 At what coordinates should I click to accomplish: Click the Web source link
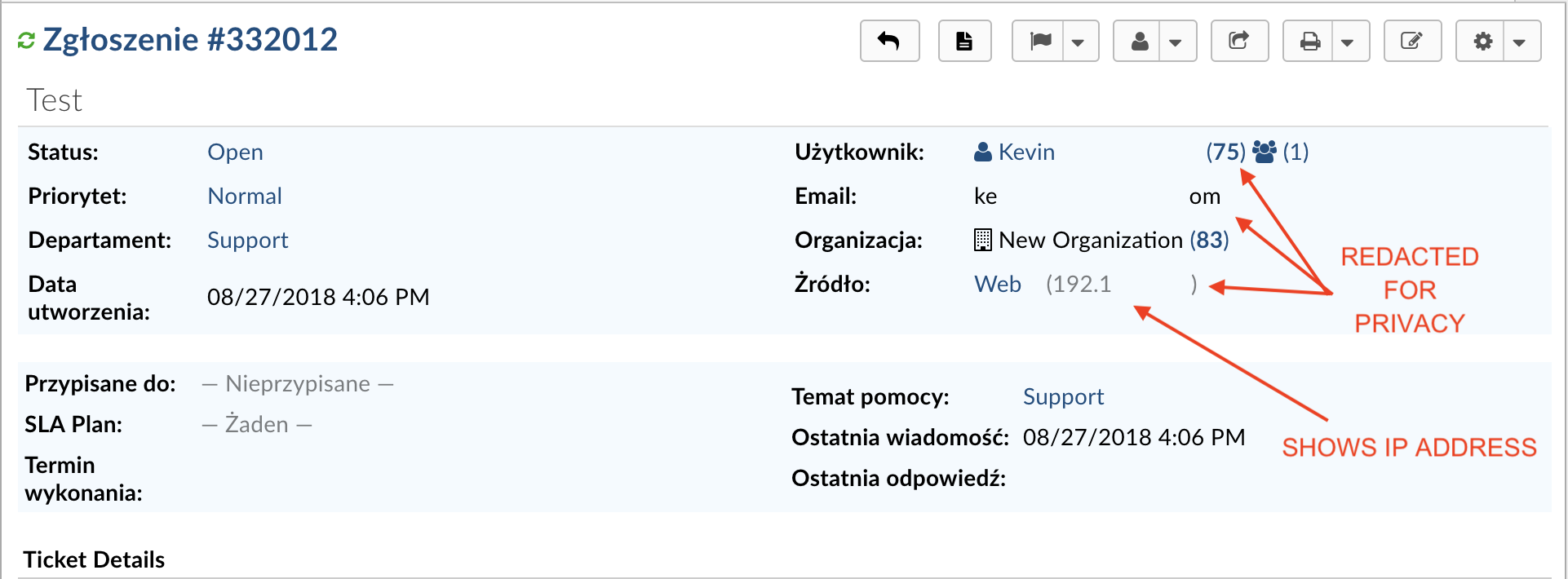coord(998,285)
